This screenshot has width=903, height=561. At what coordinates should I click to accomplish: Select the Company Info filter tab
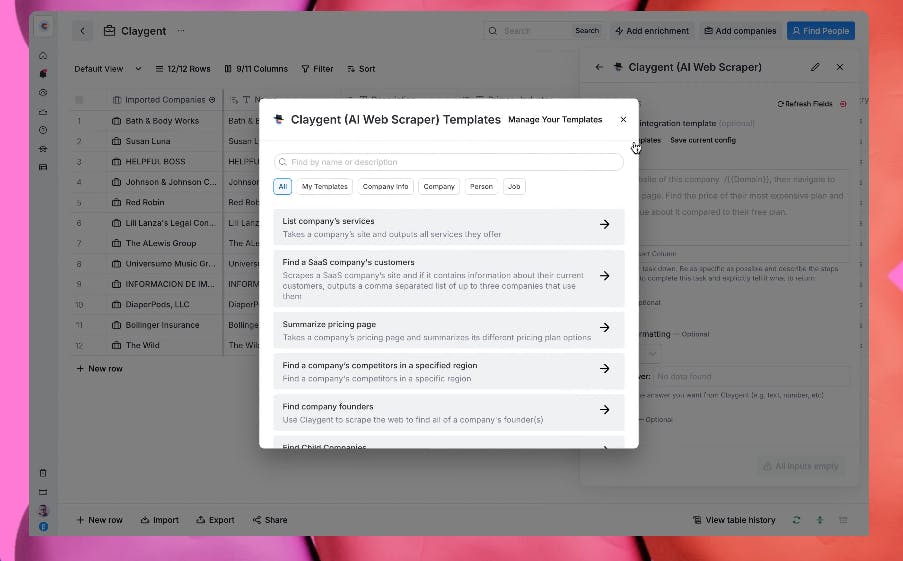[x=385, y=187]
